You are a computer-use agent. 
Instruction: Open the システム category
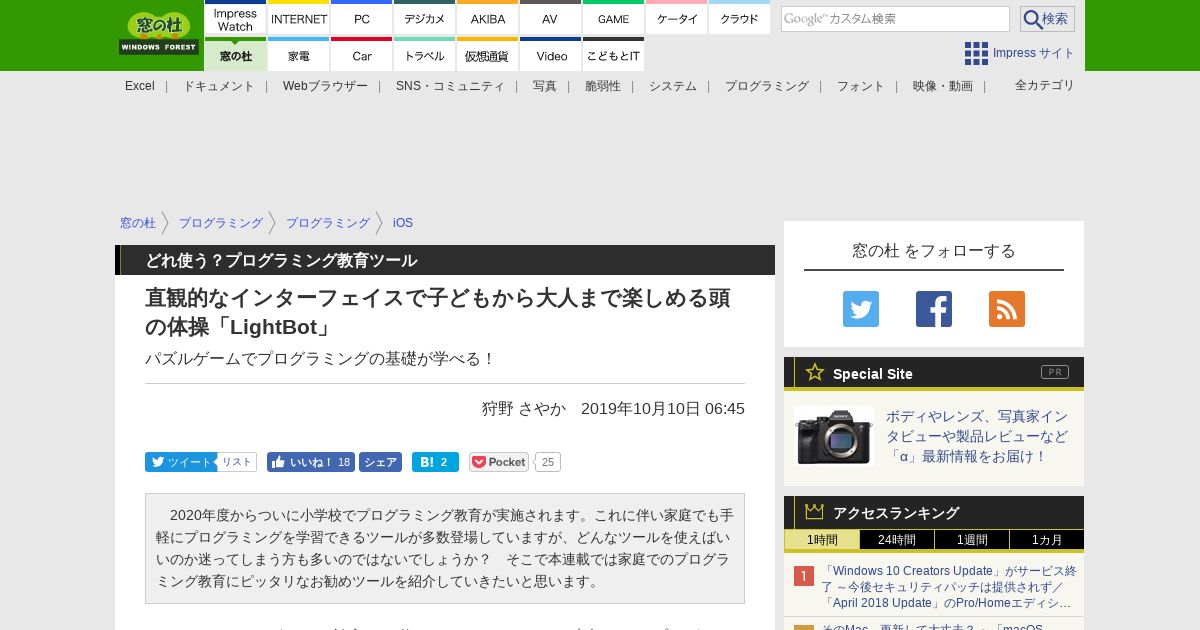tap(673, 86)
